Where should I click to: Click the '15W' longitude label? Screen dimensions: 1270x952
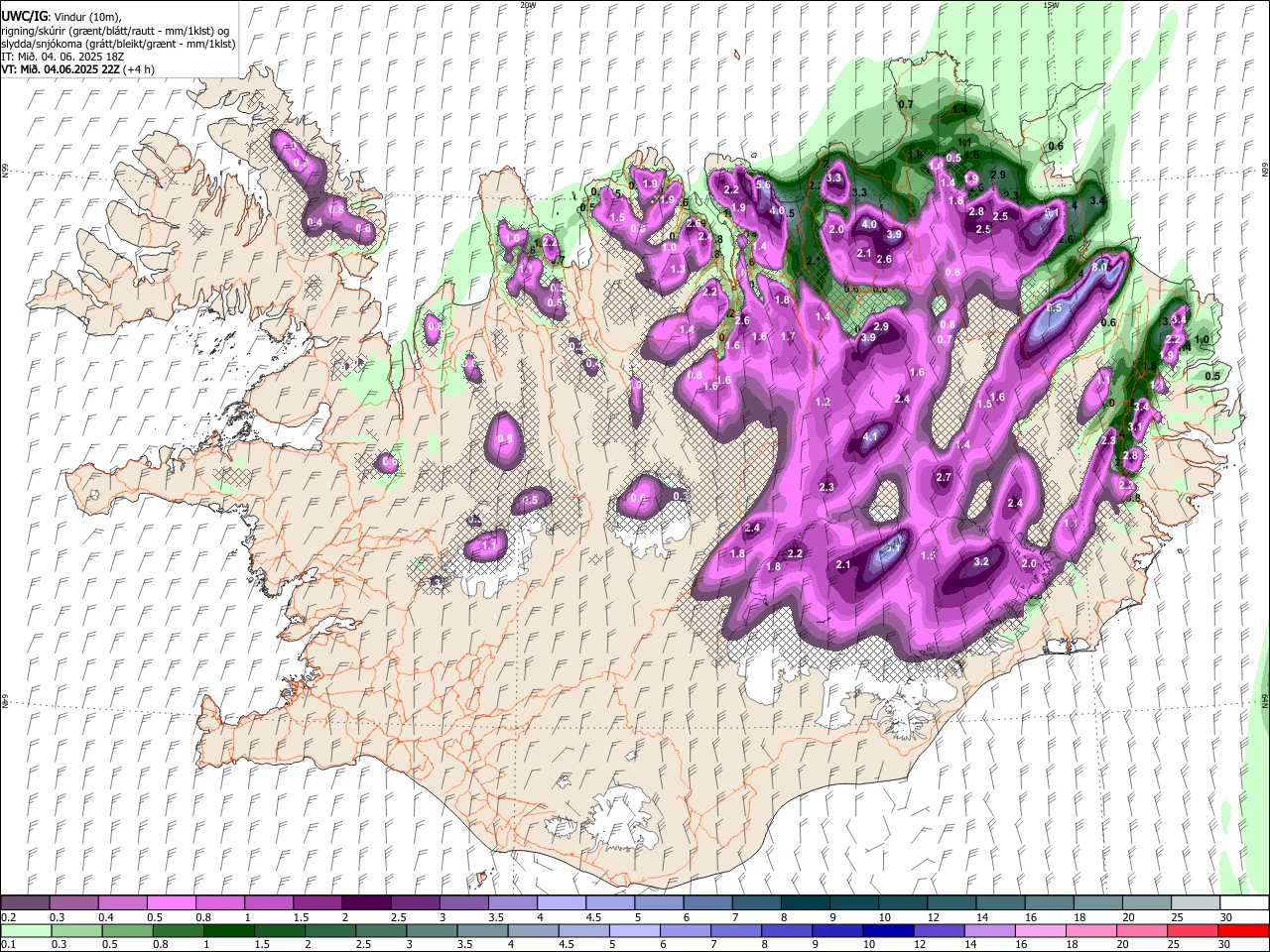point(1051,5)
